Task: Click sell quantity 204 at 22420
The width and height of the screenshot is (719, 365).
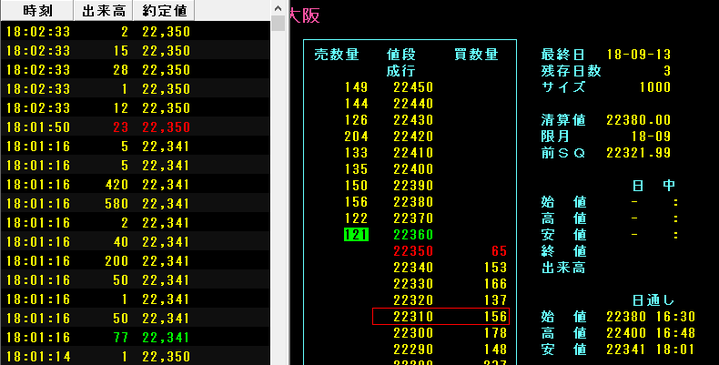Action: point(356,137)
